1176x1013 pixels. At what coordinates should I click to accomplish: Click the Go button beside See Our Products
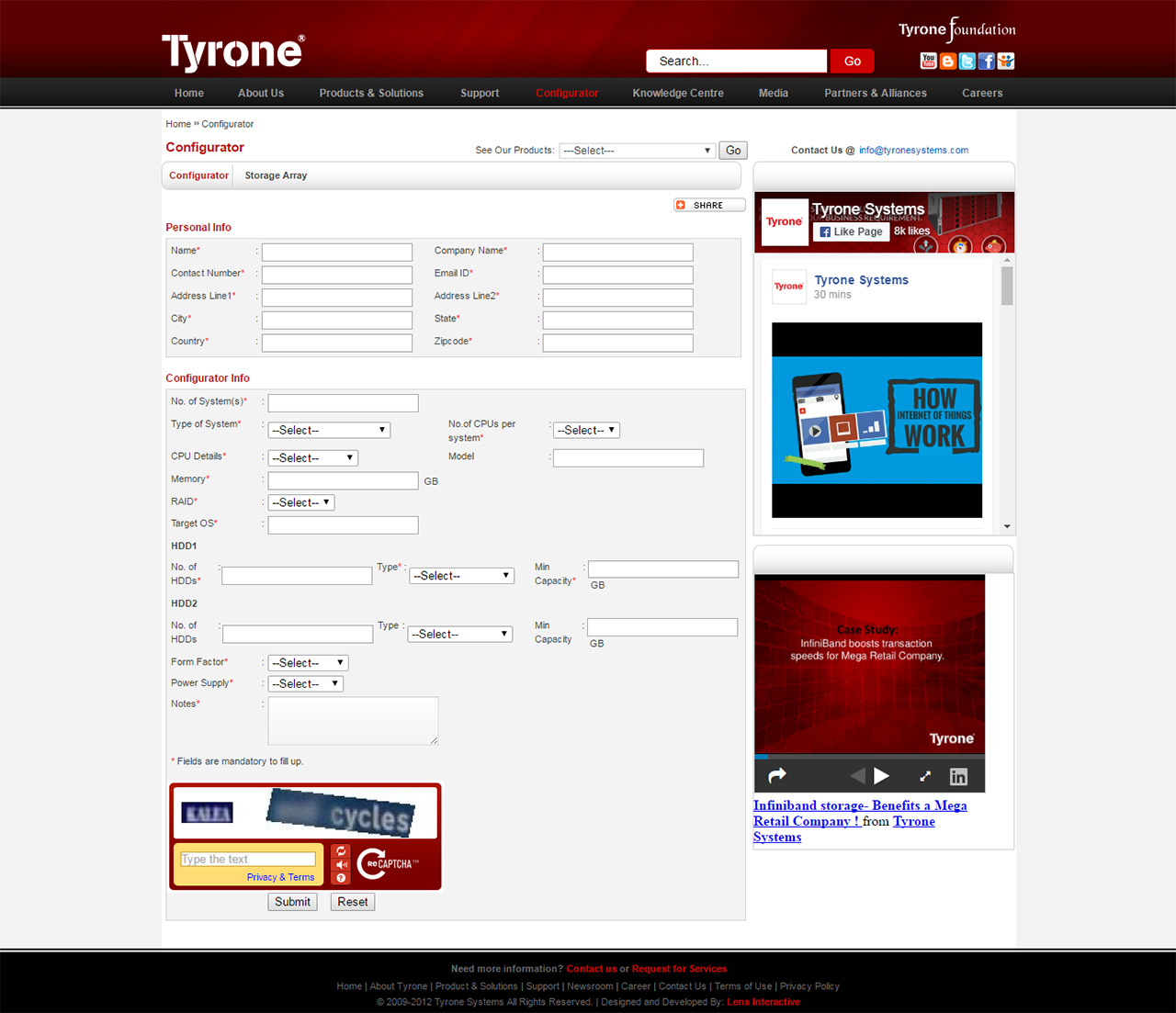coord(733,151)
